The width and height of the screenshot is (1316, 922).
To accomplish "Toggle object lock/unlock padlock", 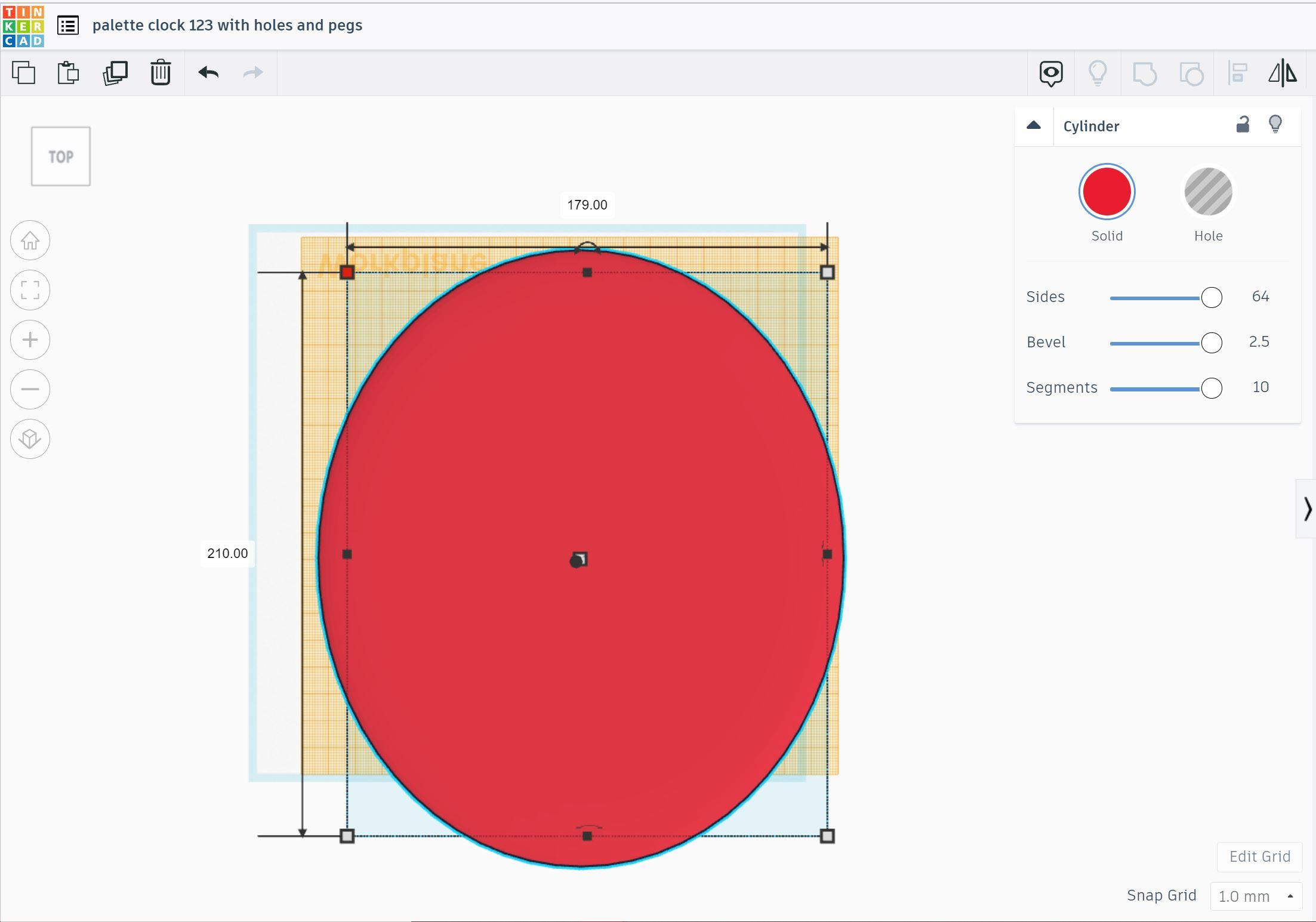I will point(1242,124).
